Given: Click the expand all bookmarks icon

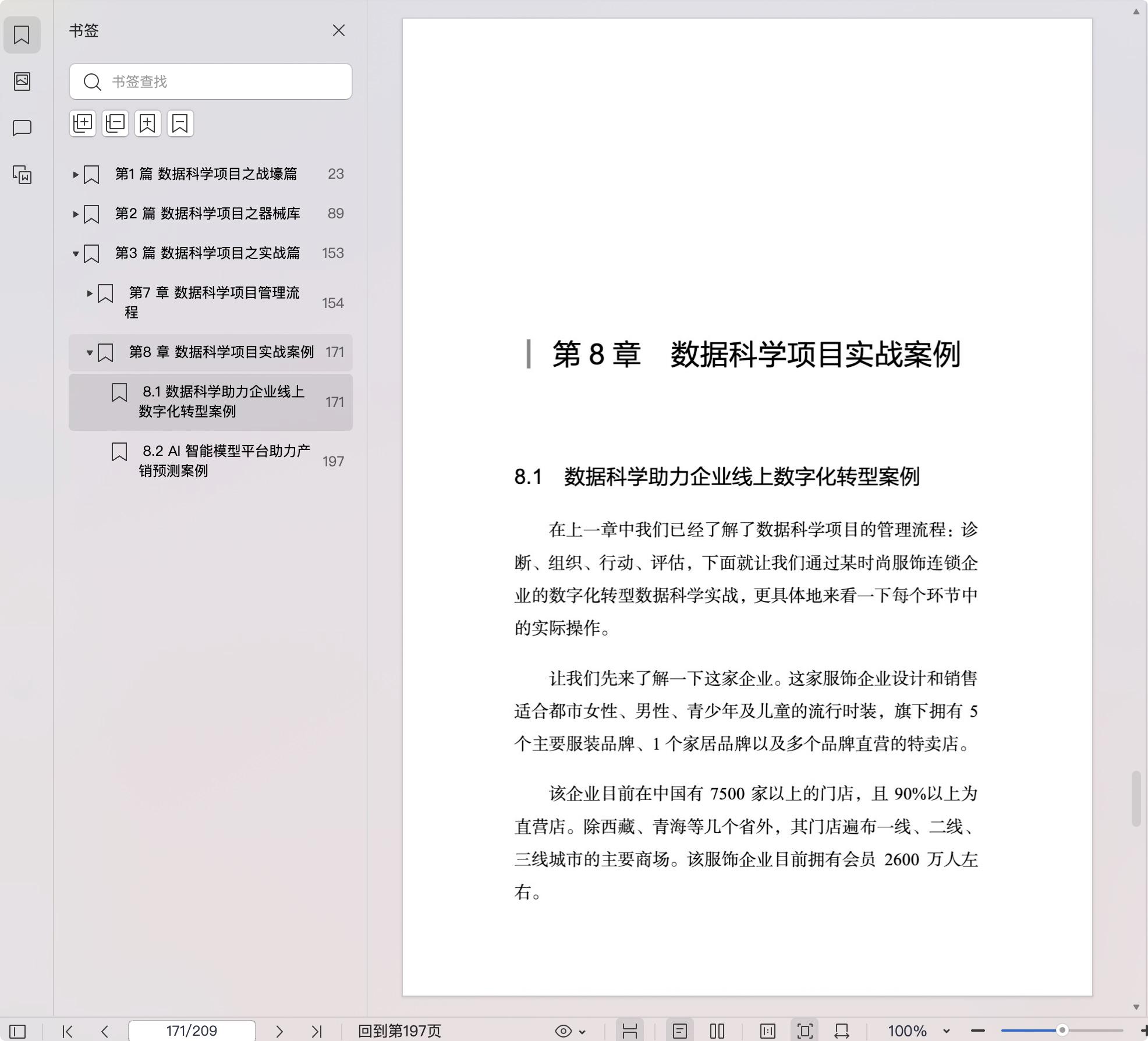Looking at the screenshot, I should 83,123.
